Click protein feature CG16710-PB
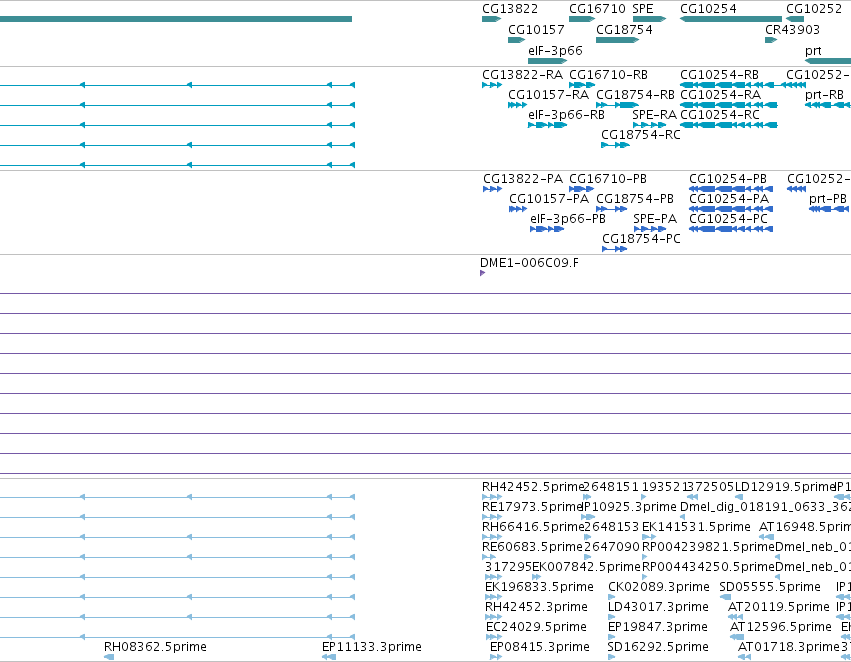The width and height of the screenshot is (851, 662). click(x=581, y=189)
